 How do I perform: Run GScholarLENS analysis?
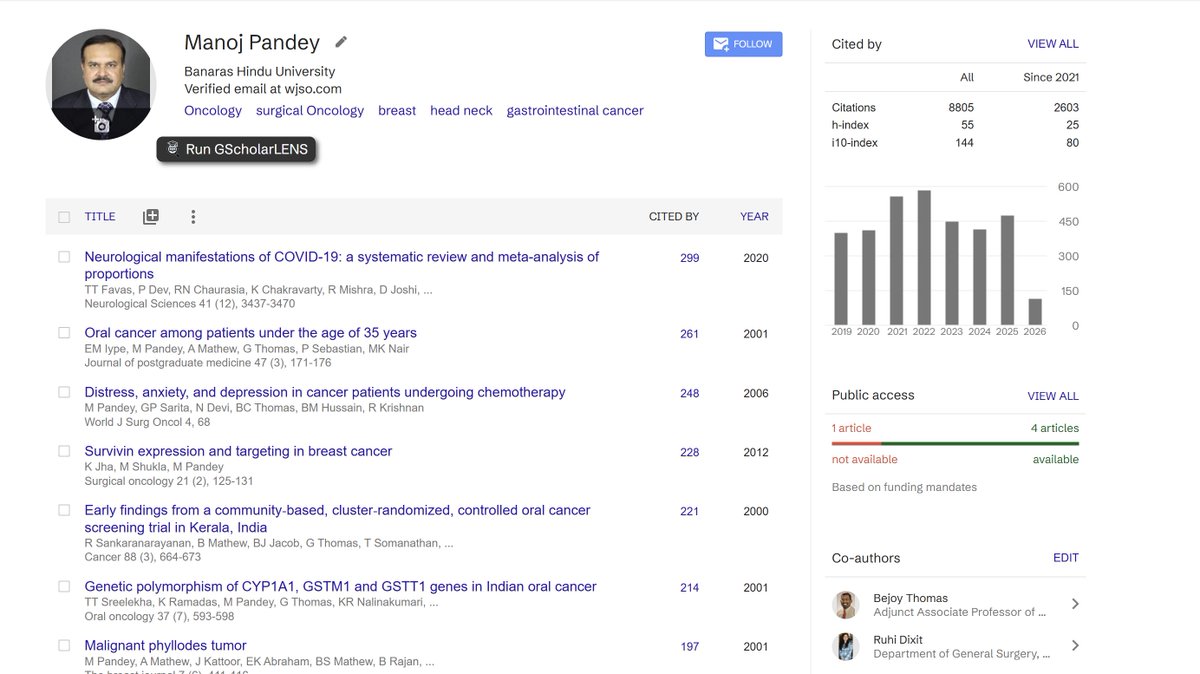pyautogui.click(x=237, y=150)
